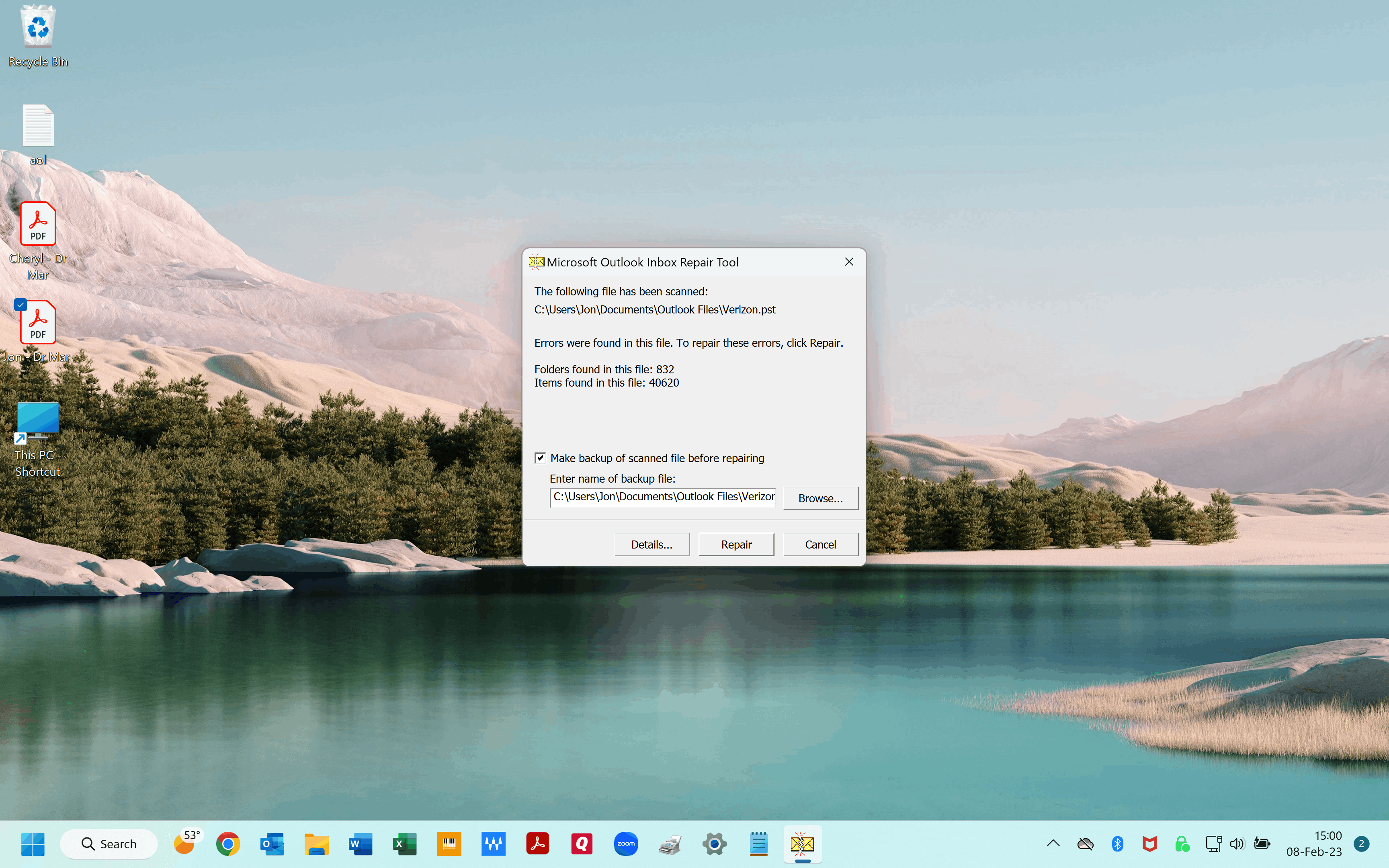Viewport: 1389px width, 868px height.
Task: Browse for backup file location
Action: point(820,498)
